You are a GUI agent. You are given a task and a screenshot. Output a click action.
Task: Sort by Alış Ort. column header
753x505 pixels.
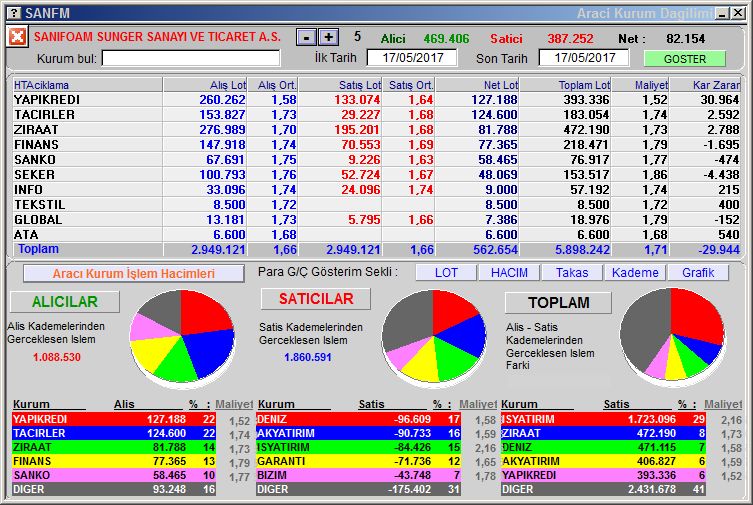pyautogui.click(x=273, y=85)
